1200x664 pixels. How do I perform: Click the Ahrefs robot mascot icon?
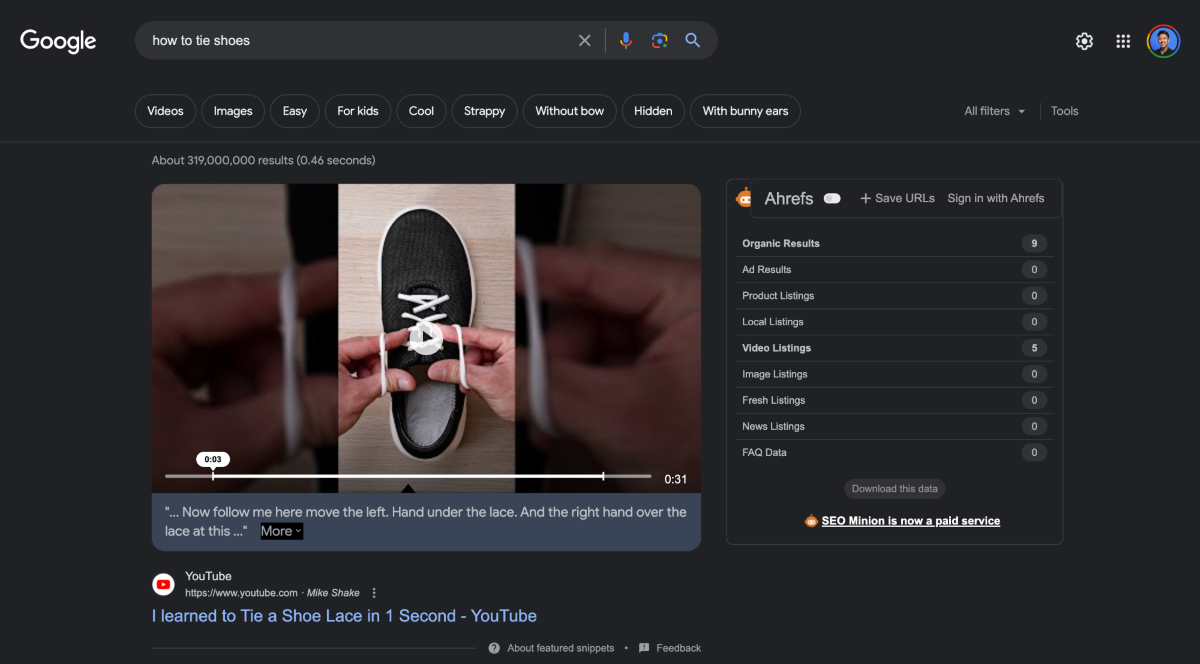pyautogui.click(x=743, y=198)
